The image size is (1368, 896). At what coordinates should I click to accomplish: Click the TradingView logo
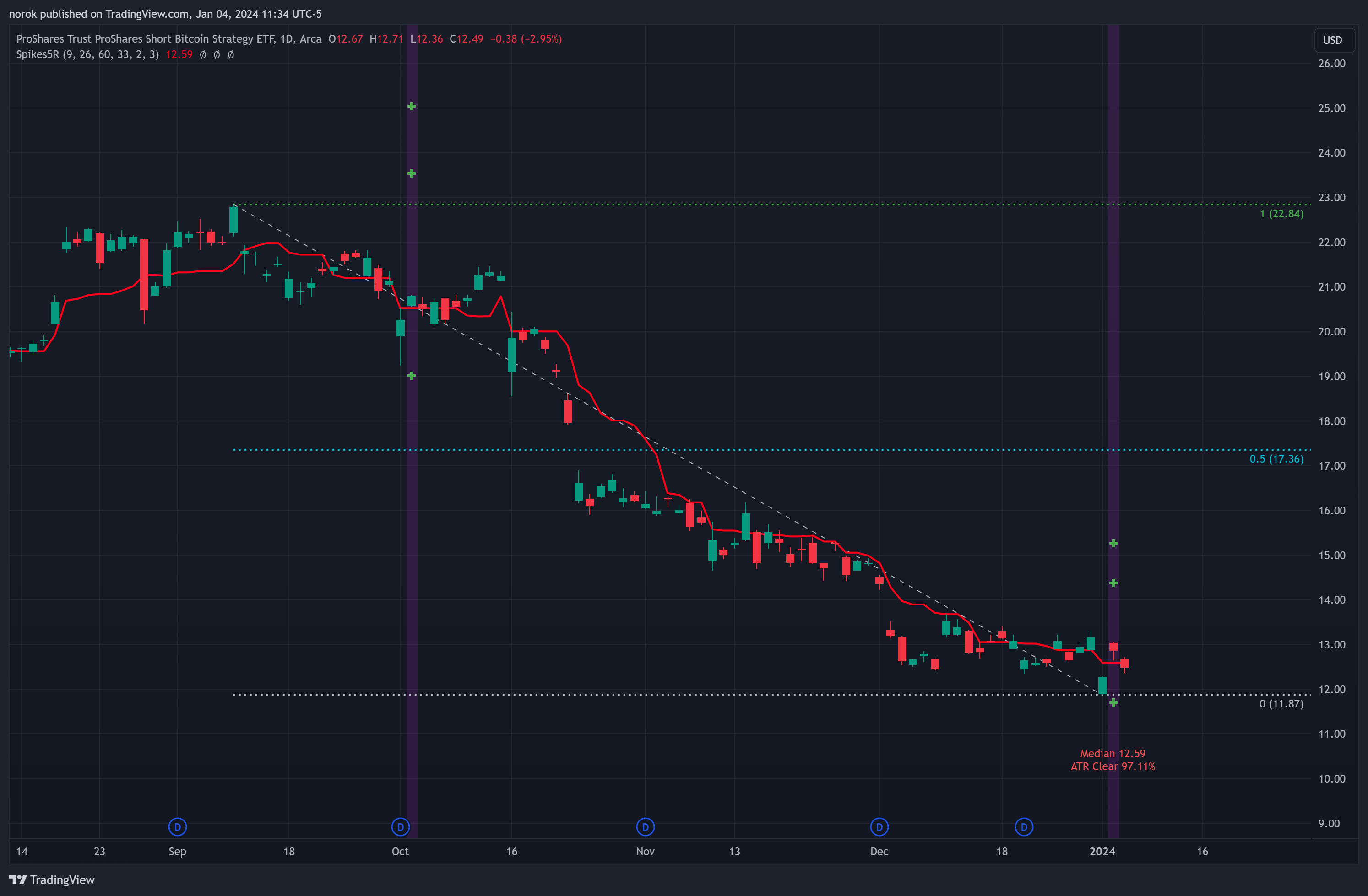[52, 880]
